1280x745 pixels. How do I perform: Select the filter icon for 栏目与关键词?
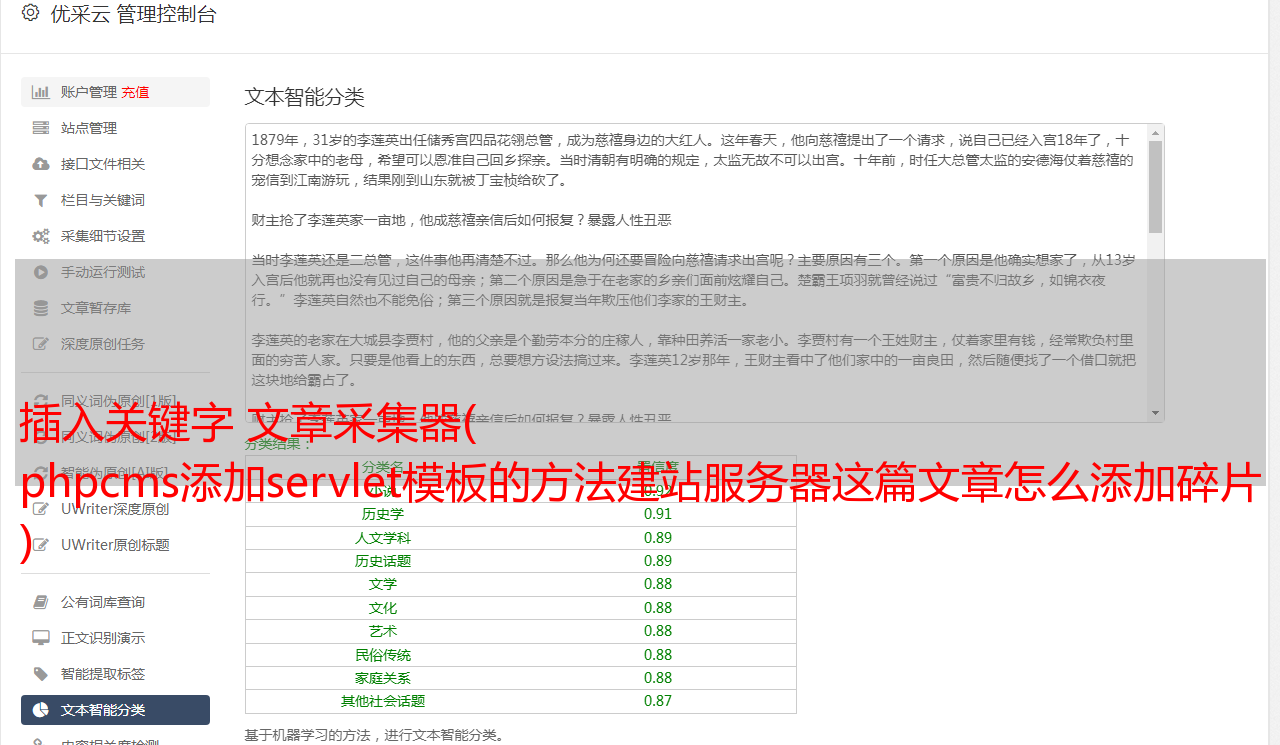(x=41, y=200)
